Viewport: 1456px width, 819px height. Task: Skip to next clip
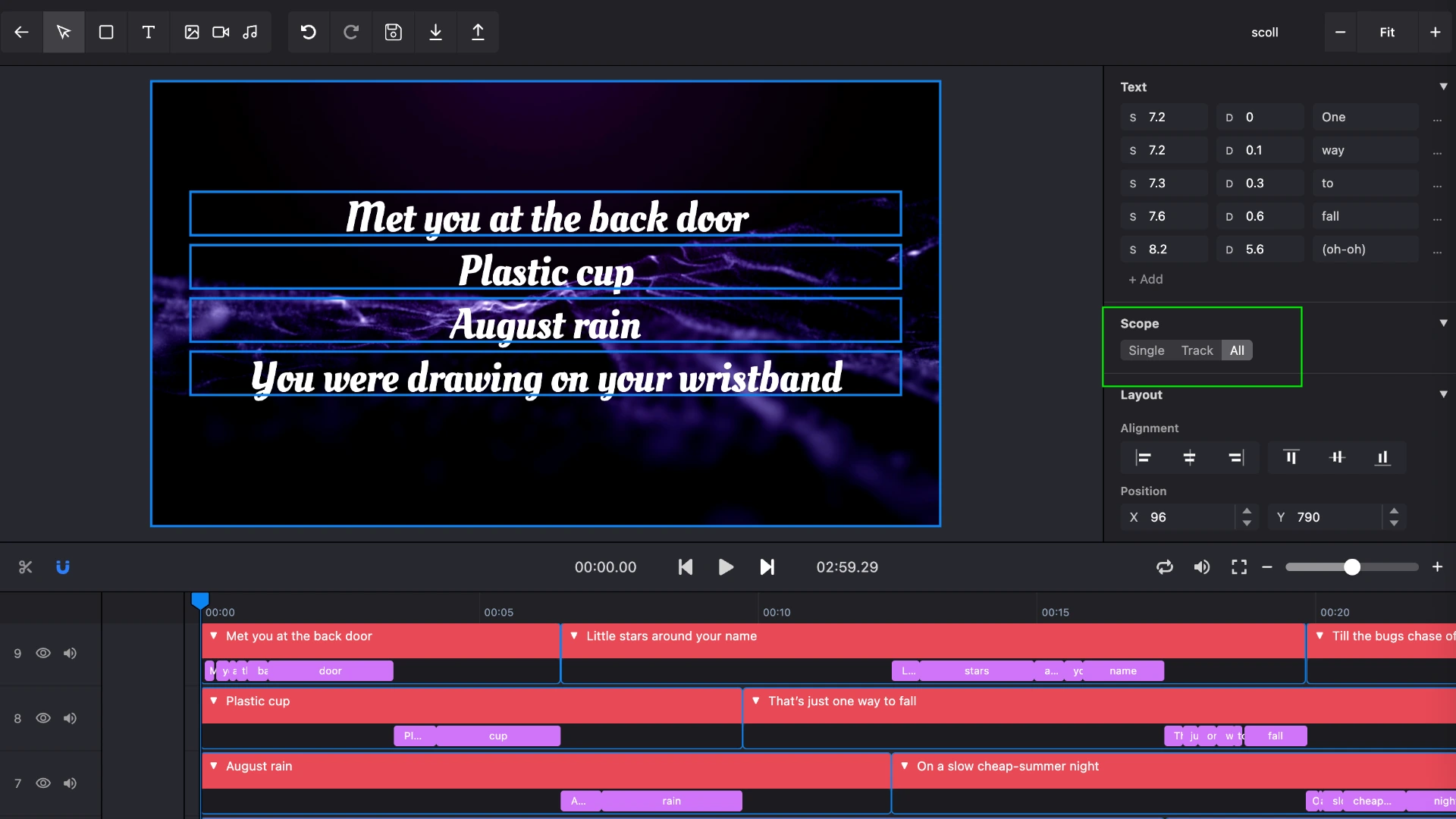767,567
